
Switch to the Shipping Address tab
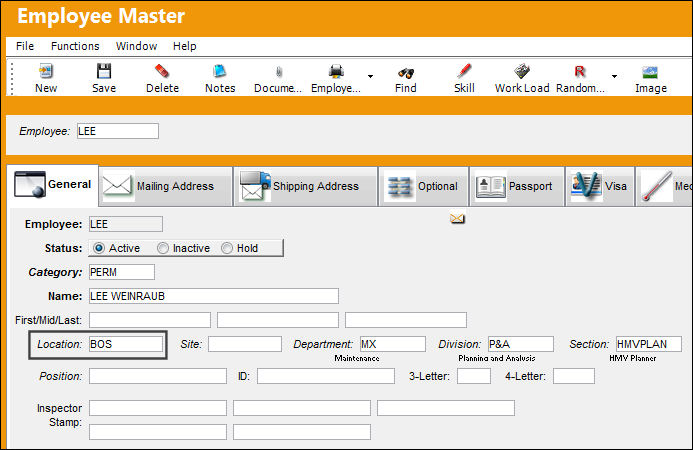[x=306, y=186]
